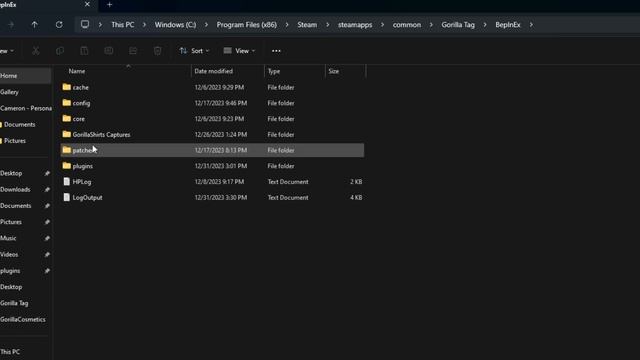Expand the chevron after Steam breadcrumb

(x=327, y=25)
